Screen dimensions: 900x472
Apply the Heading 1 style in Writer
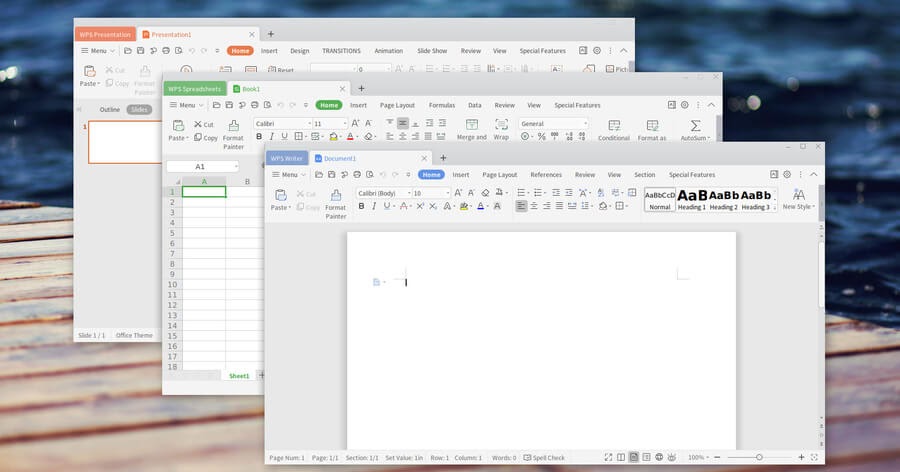(692, 199)
